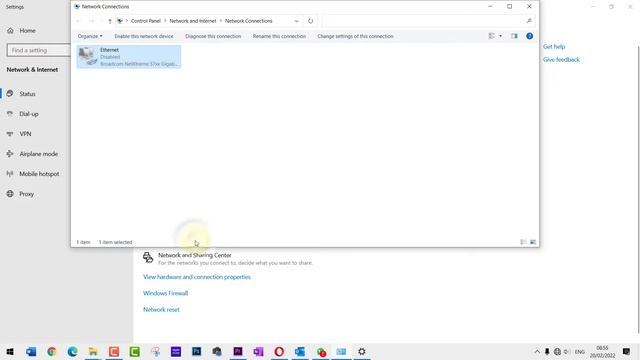Select the disabled Ethernet adapter
Image resolution: width=640 pixels, height=360 pixels.
(129, 56)
